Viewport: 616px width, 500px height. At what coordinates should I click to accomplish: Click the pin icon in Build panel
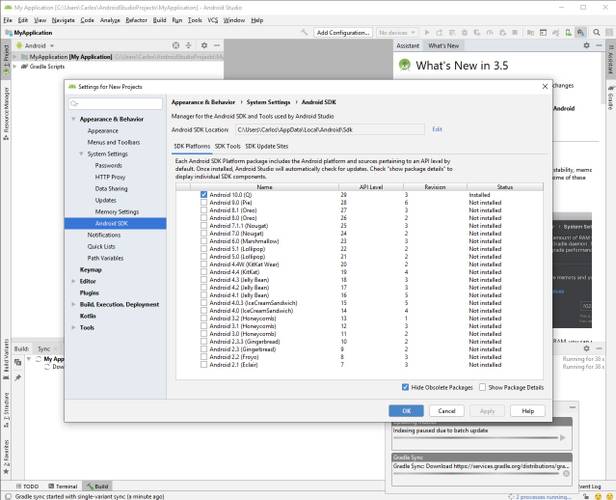[18, 377]
